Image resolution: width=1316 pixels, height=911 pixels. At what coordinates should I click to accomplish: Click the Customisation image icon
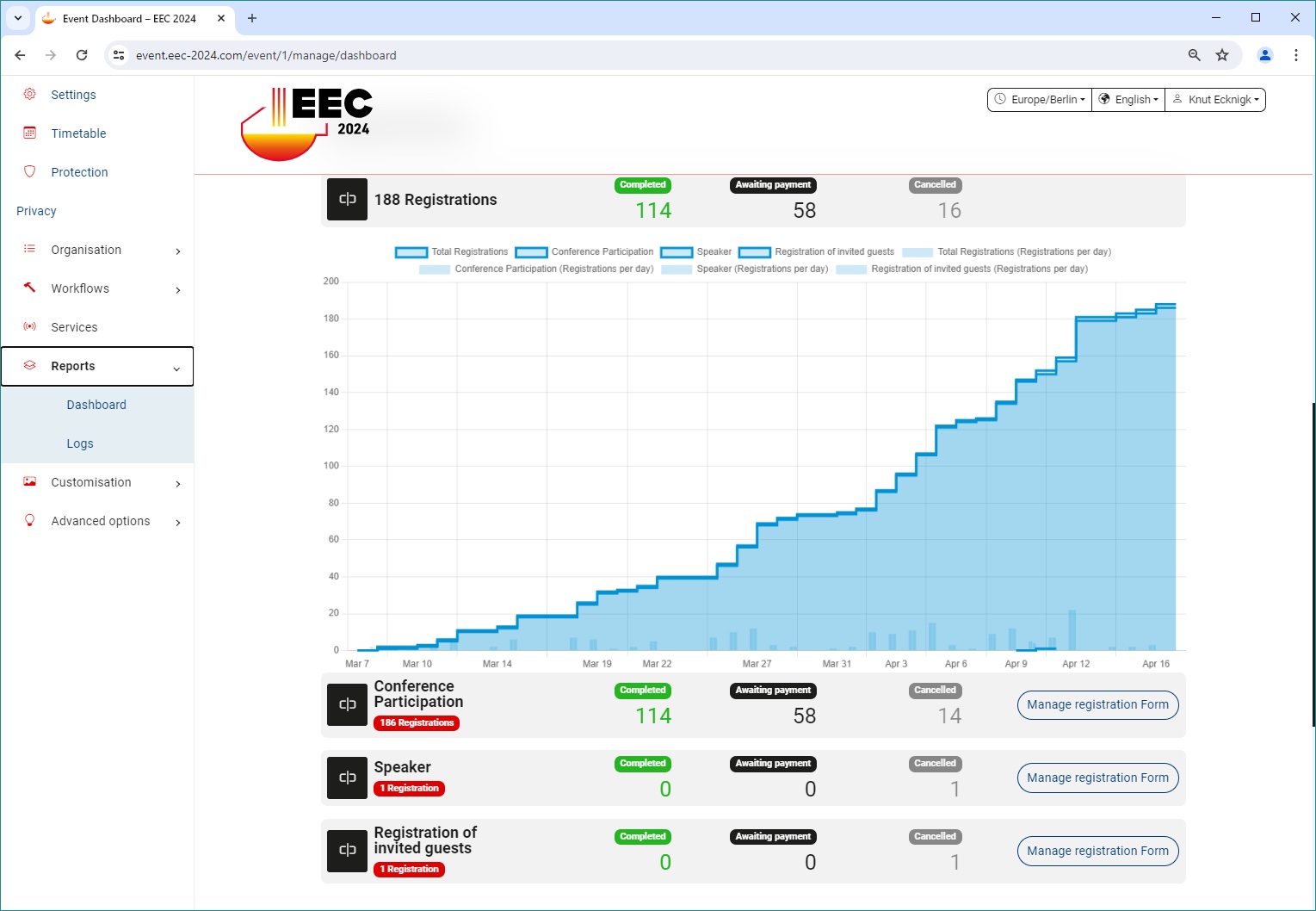[x=30, y=481]
